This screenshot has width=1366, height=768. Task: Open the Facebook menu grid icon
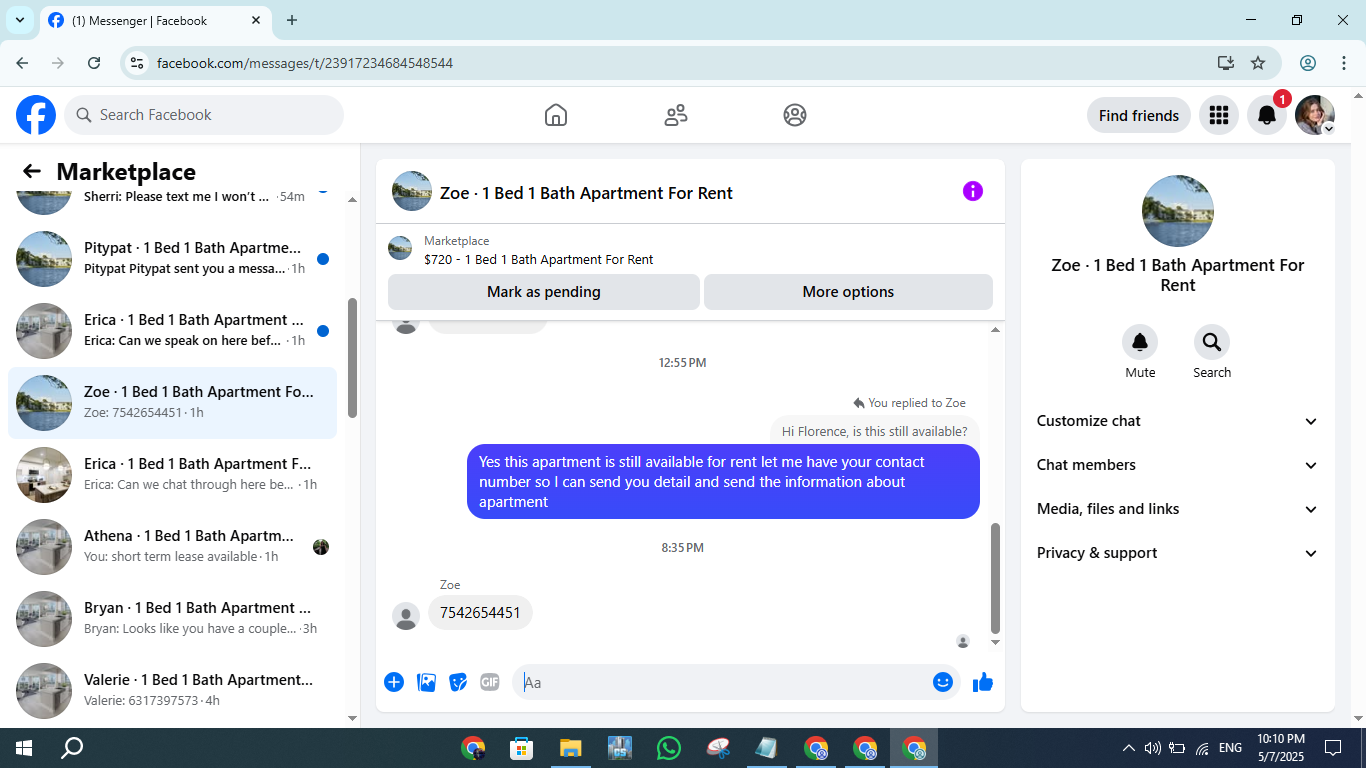tap(1218, 115)
